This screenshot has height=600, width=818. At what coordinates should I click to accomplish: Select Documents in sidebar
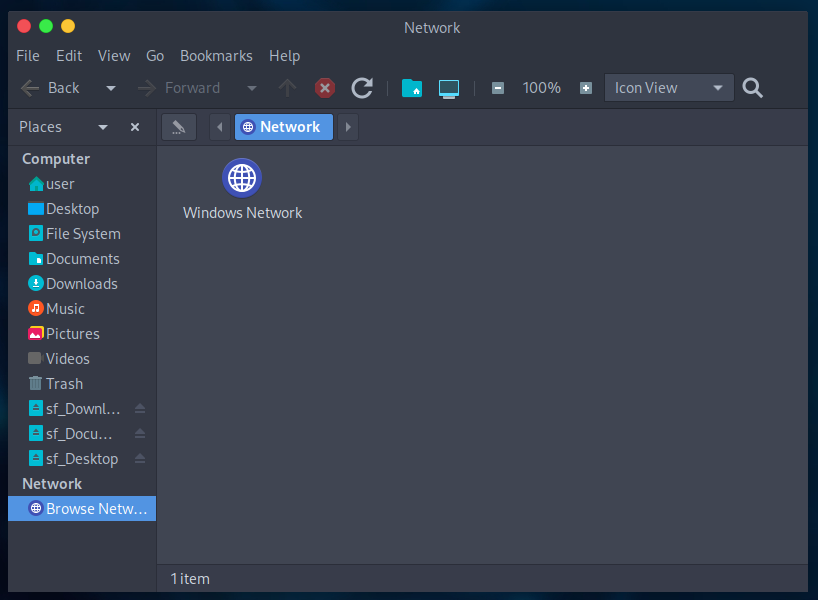click(82, 259)
